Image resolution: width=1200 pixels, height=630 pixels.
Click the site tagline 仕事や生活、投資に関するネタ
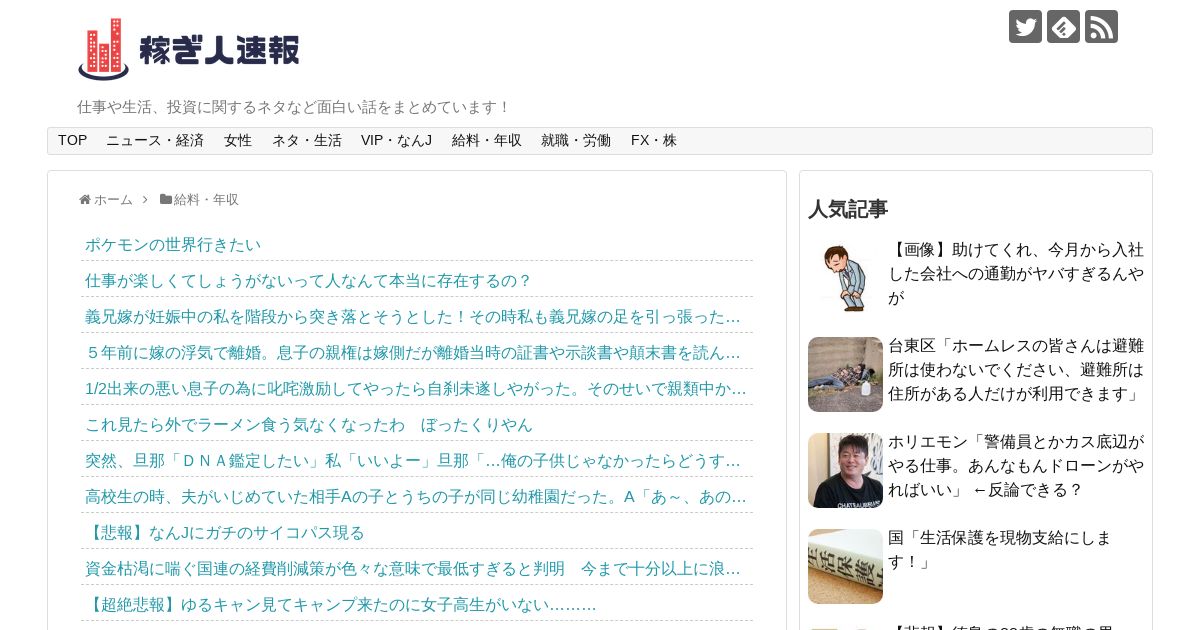coord(294,107)
